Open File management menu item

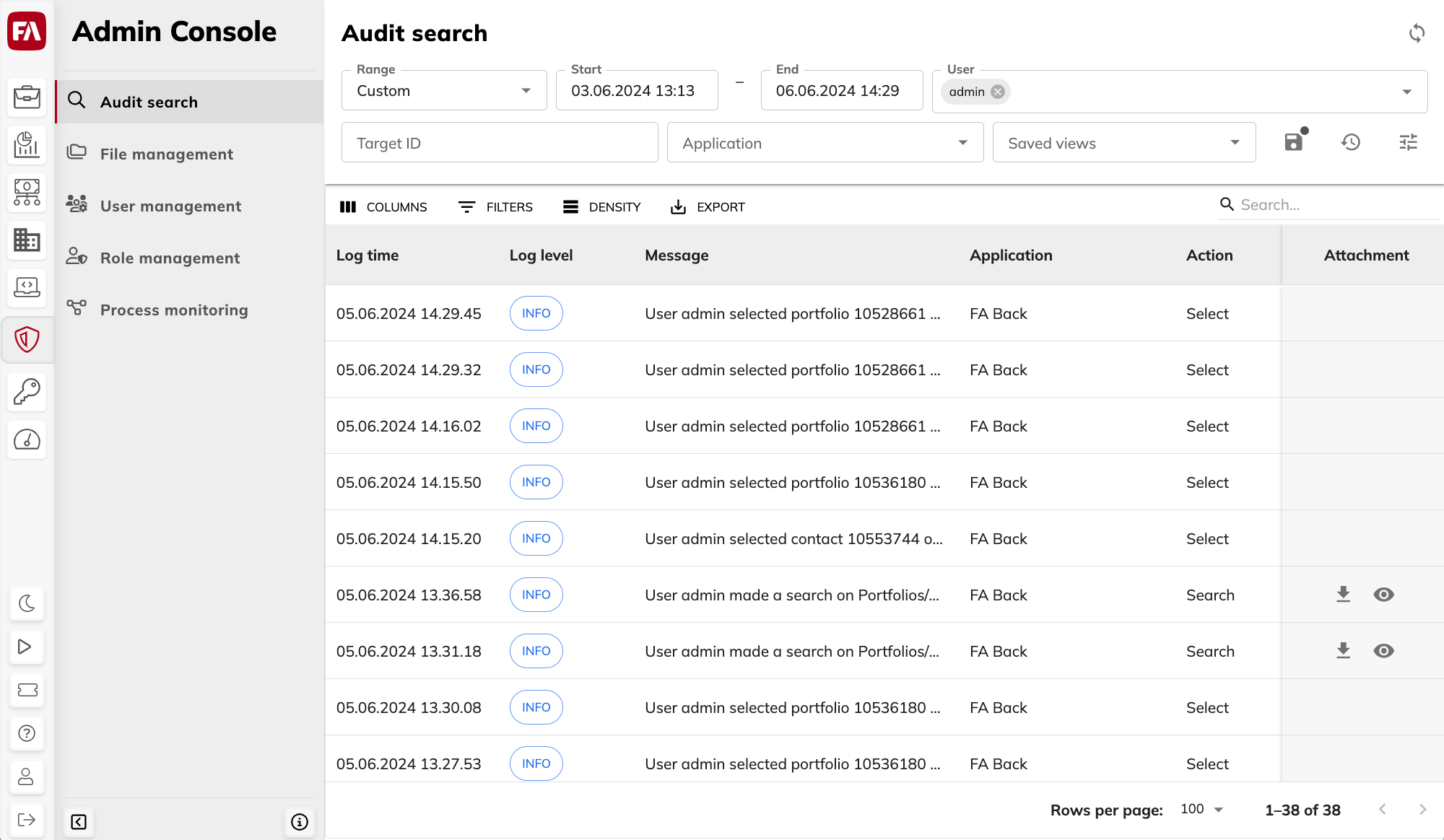pyautogui.click(x=190, y=154)
